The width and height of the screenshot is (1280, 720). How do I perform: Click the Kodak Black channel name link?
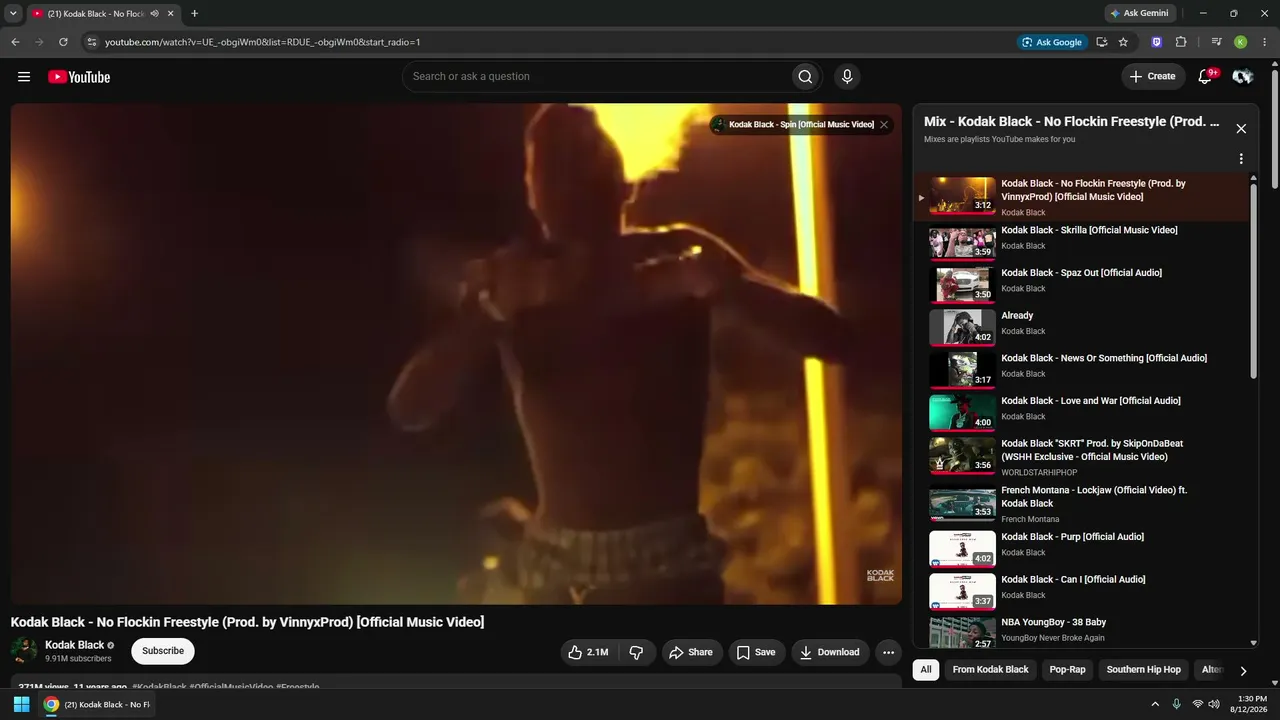point(75,645)
